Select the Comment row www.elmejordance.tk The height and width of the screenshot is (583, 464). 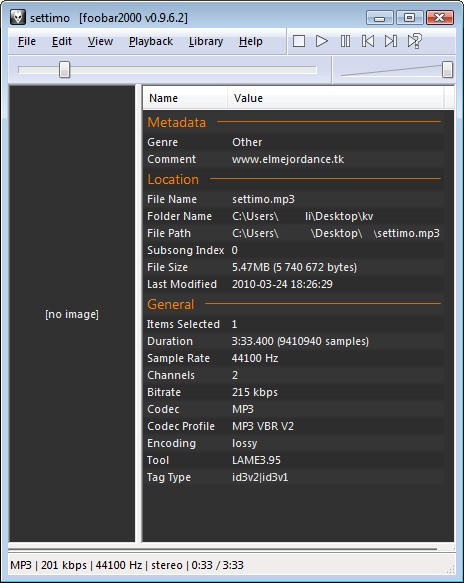tap(294, 159)
